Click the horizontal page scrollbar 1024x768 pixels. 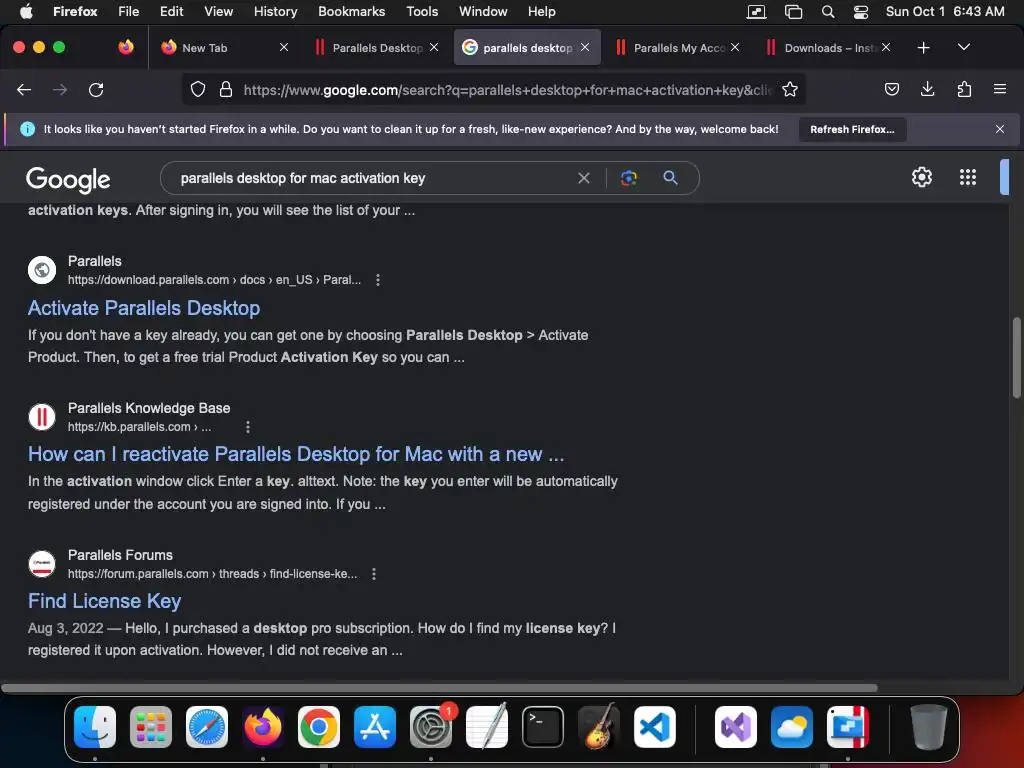[440, 688]
